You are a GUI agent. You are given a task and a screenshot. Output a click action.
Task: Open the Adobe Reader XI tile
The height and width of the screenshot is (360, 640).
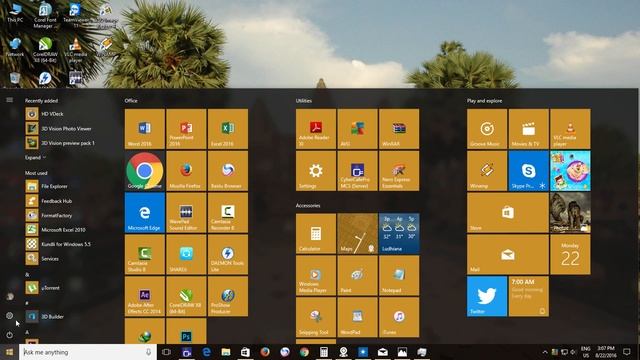point(316,129)
